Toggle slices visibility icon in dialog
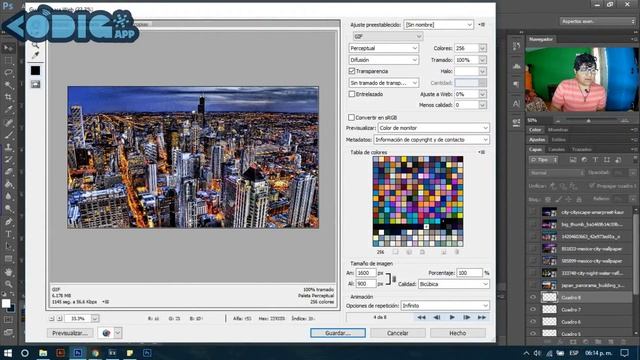The image size is (640, 360). (36, 84)
